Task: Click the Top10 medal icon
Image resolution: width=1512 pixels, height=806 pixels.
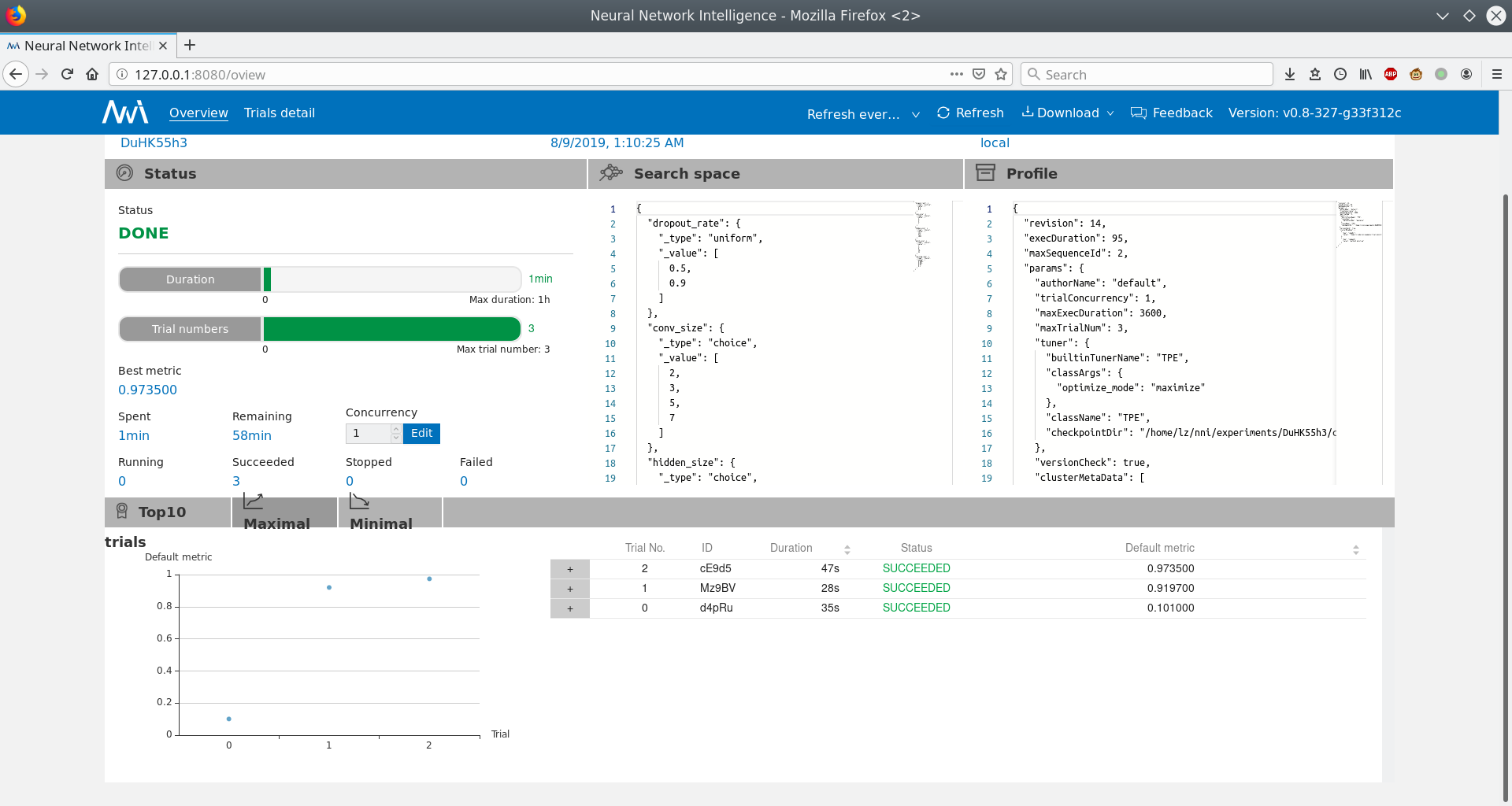Action: [122, 512]
